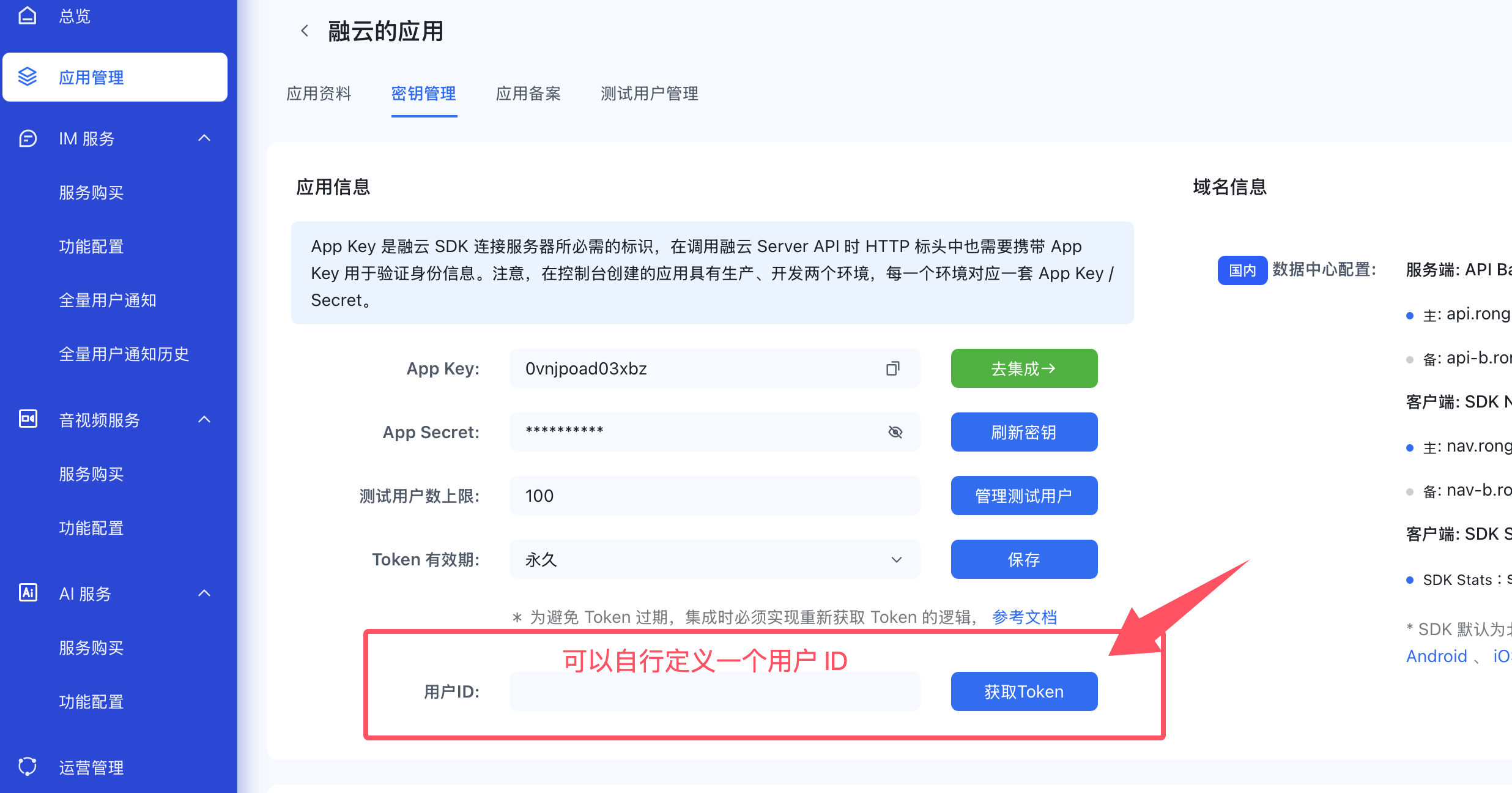Open the 参考文档 link
1512x793 pixels.
(1024, 617)
